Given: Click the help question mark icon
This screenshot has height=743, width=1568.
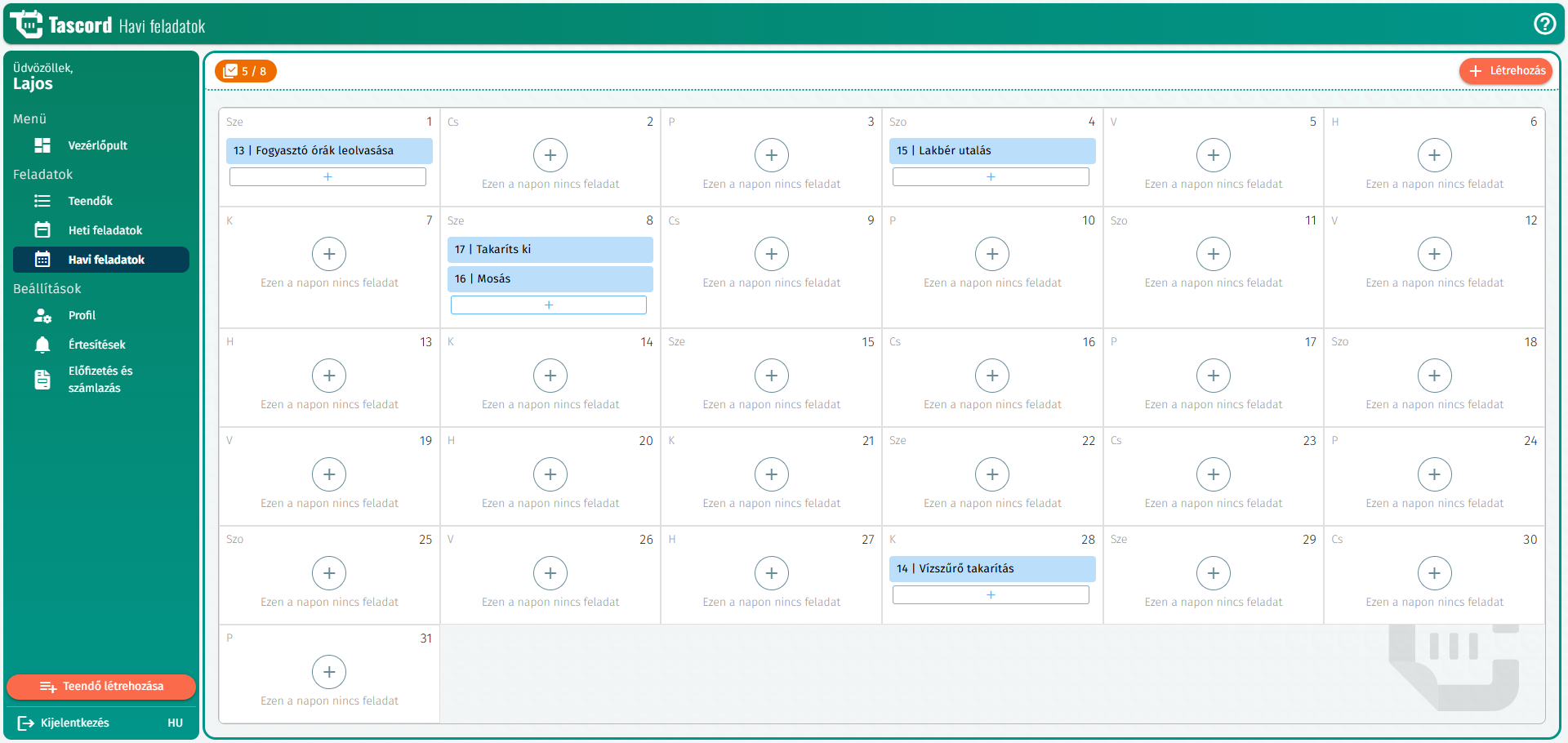Looking at the screenshot, I should (1544, 24).
